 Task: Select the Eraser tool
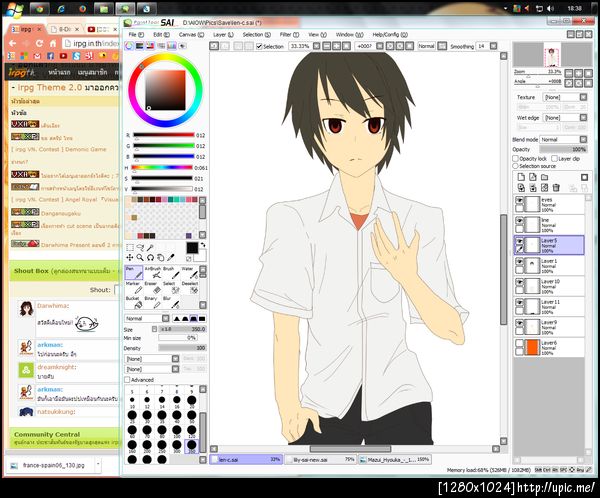(x=153, y=287)
